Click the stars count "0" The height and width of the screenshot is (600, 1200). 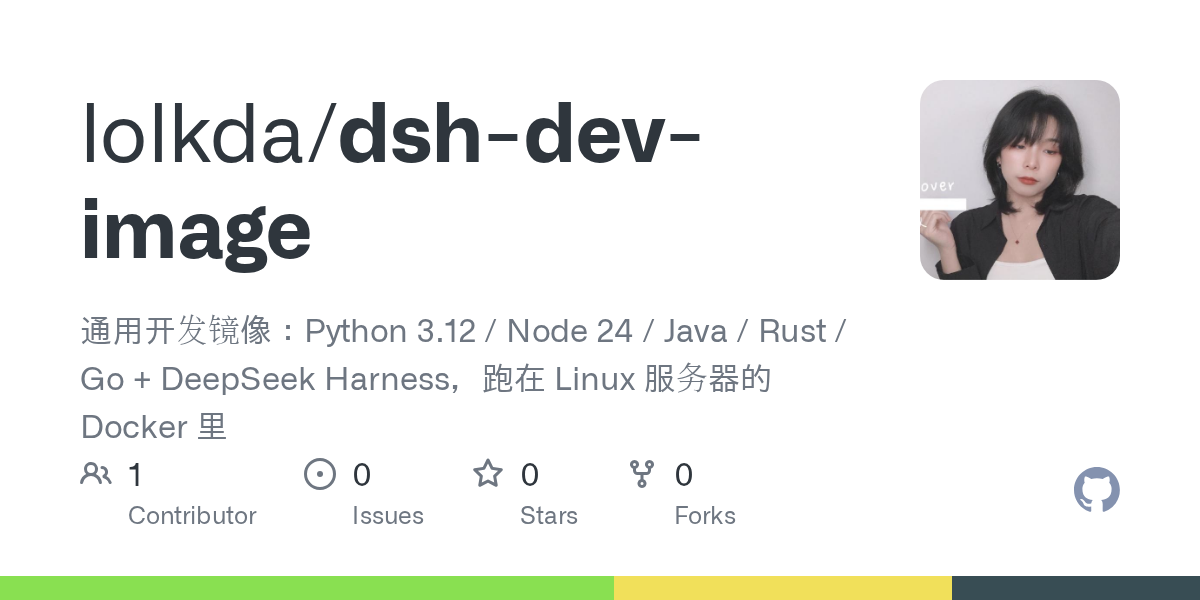pos(530,475)
